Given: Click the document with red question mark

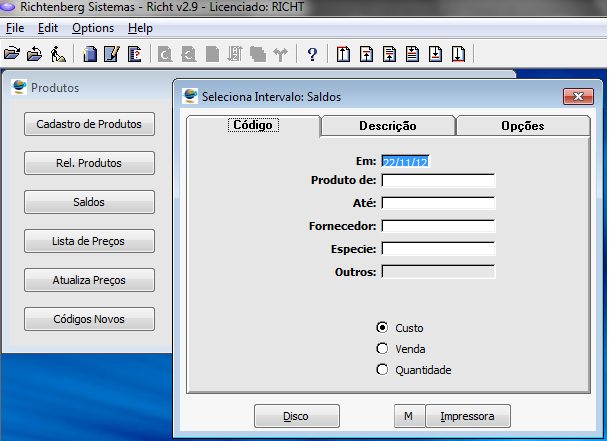Looking at the screenshot, I should (135, 54).
